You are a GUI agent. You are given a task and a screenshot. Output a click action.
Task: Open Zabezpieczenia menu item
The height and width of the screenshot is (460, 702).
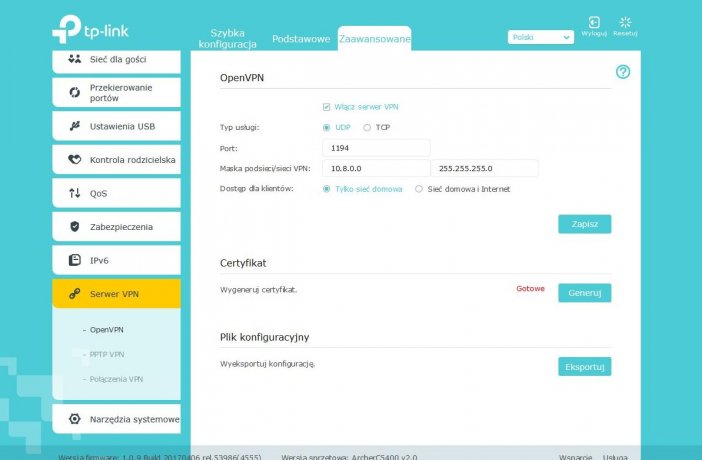point(116,227)
